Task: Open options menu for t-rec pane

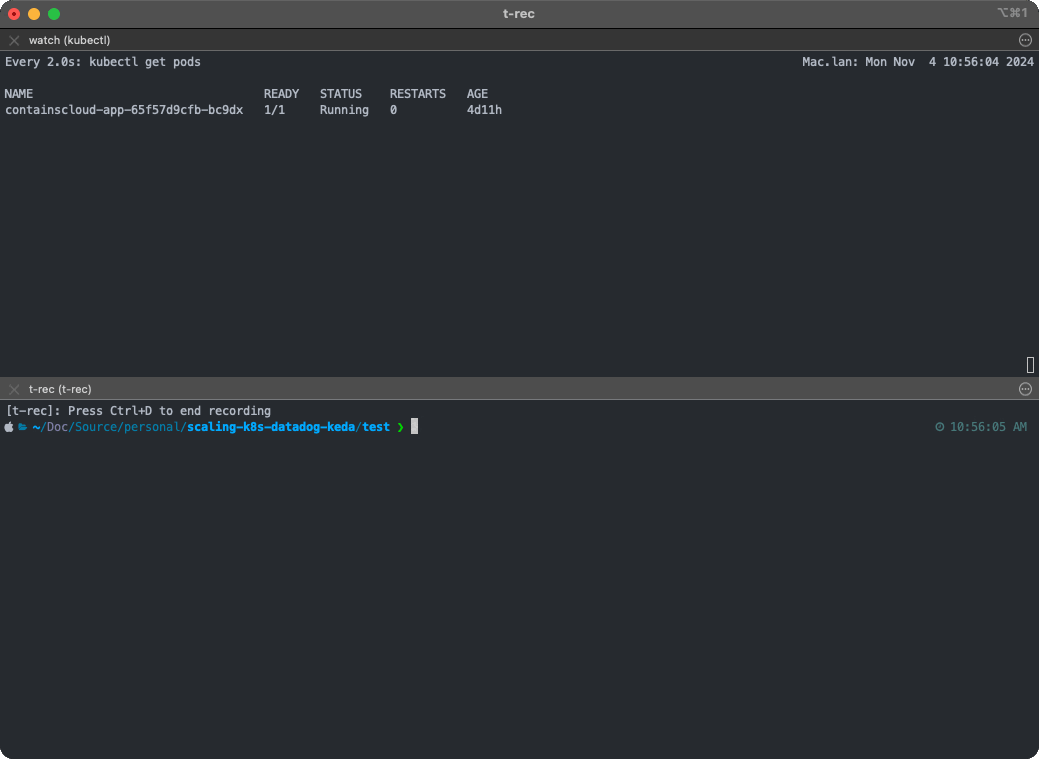Action: pos(1025,389)
